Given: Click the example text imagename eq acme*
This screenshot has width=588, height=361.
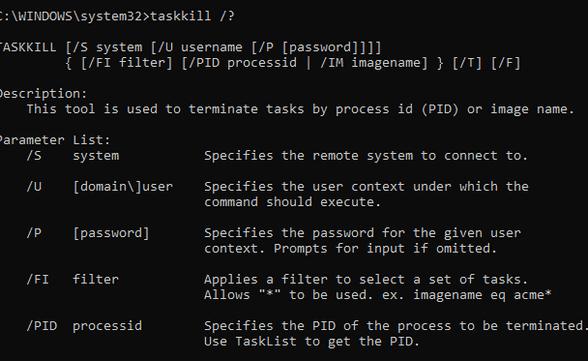Looking at the screenshot, I should 482,295.
